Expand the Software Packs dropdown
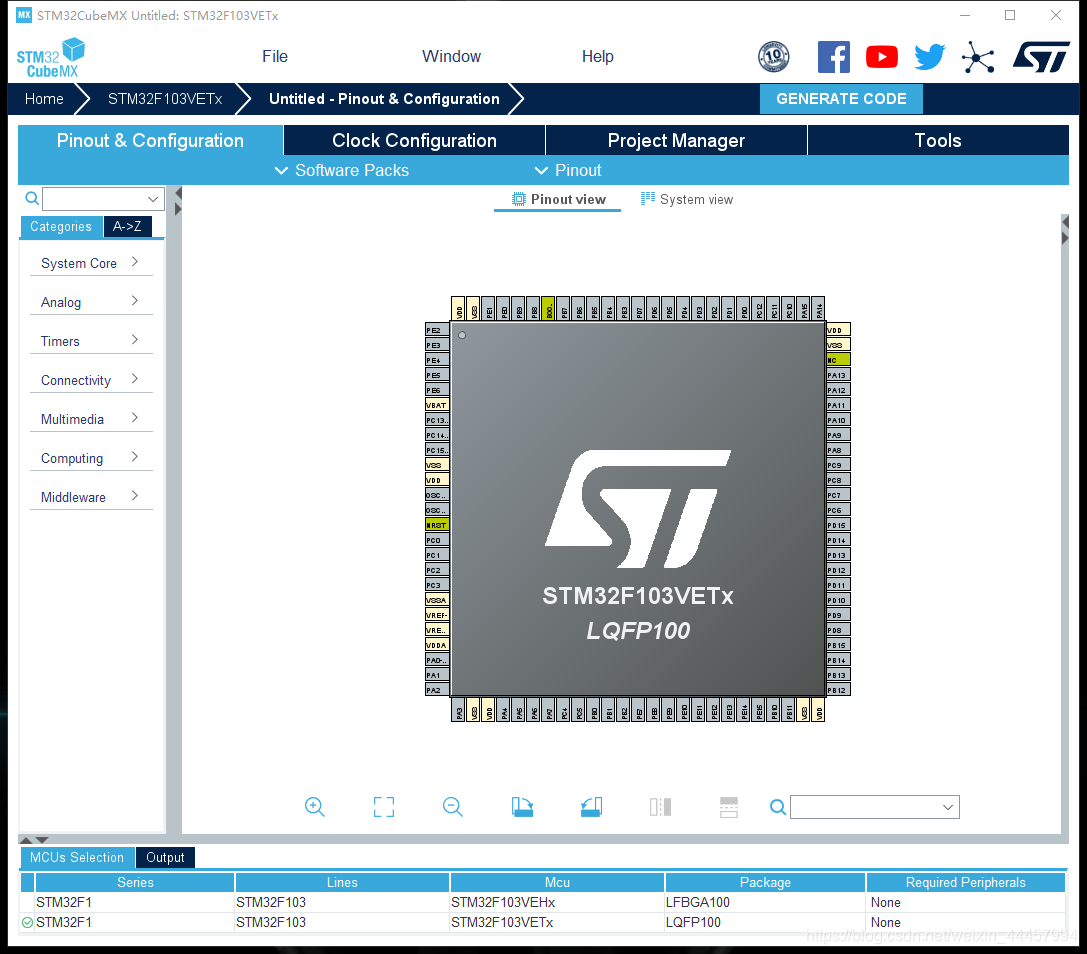Screen dimensions: 1087x954 pyautogui.click(x=342, y=171)
